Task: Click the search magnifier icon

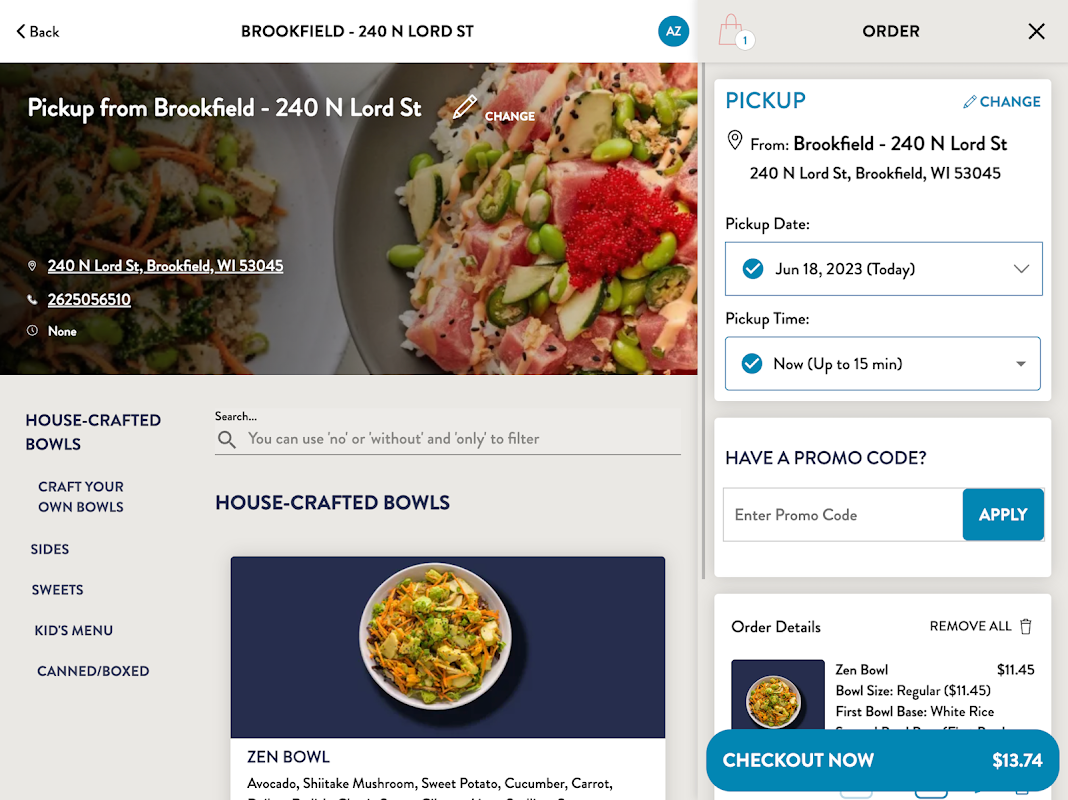Action: [x=227, y=439]
